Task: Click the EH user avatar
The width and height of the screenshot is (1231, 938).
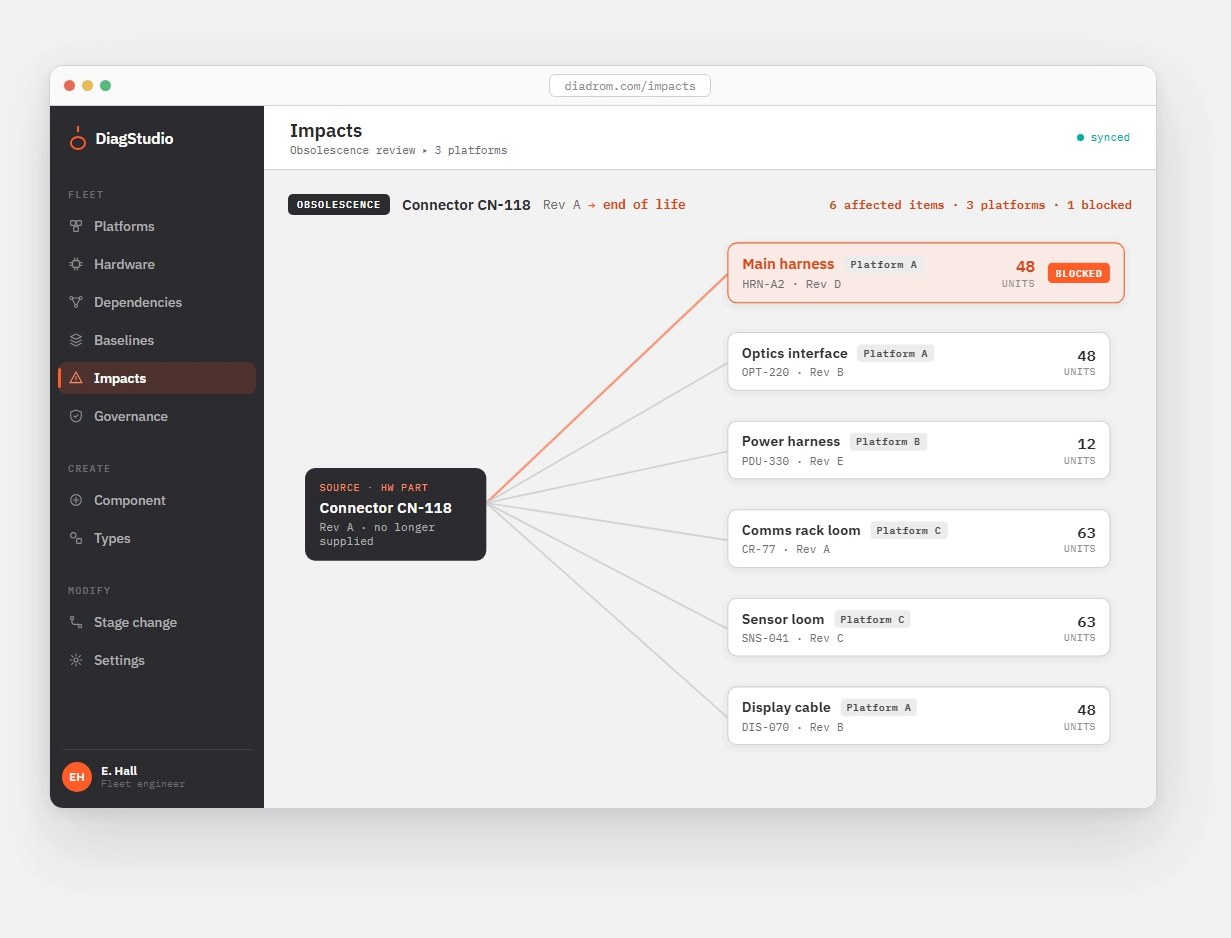Action: pyautogui.click(x=77, y=777)
